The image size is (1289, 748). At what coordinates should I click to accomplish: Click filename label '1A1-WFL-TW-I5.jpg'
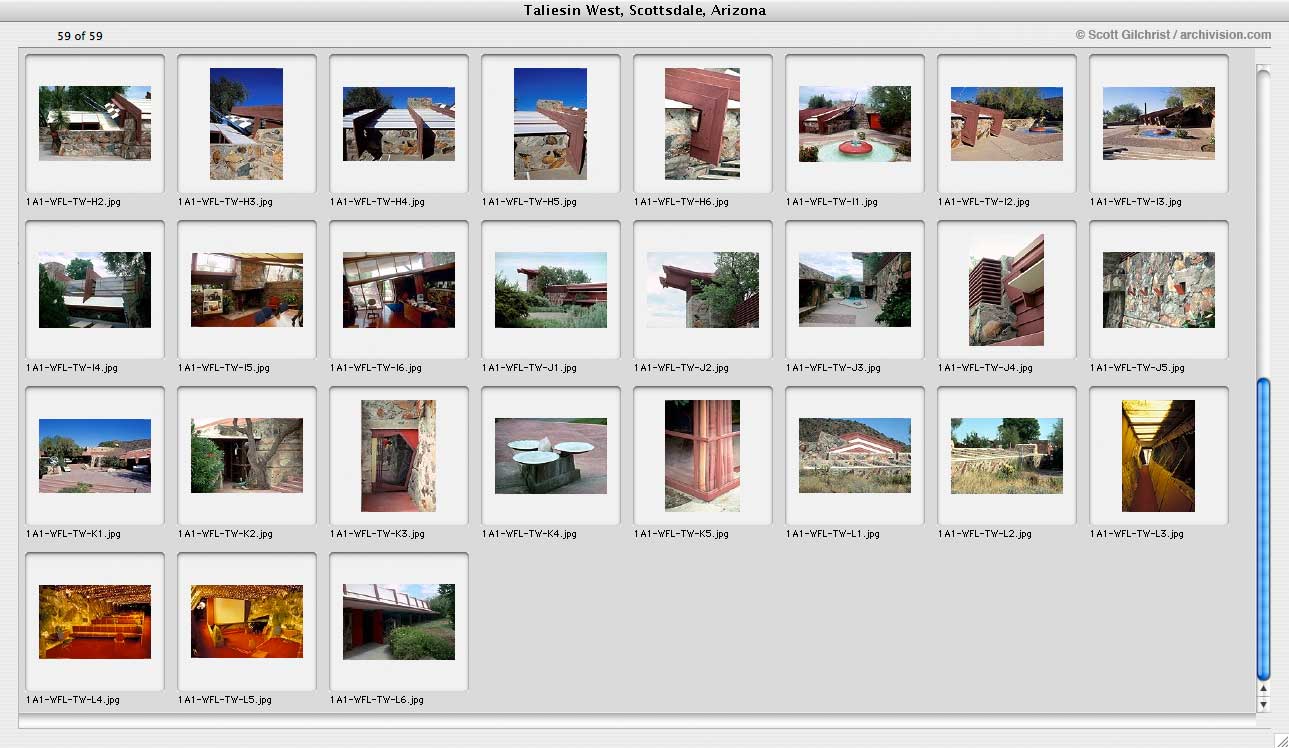click(224, 368)
